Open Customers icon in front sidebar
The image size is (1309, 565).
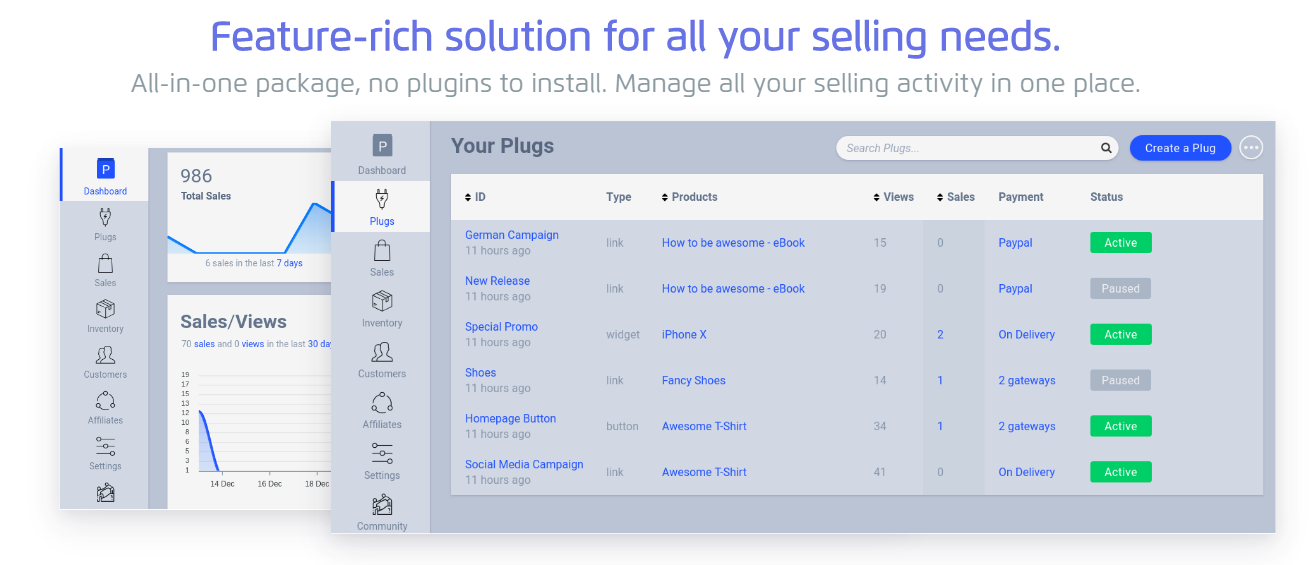coord(381,352)
